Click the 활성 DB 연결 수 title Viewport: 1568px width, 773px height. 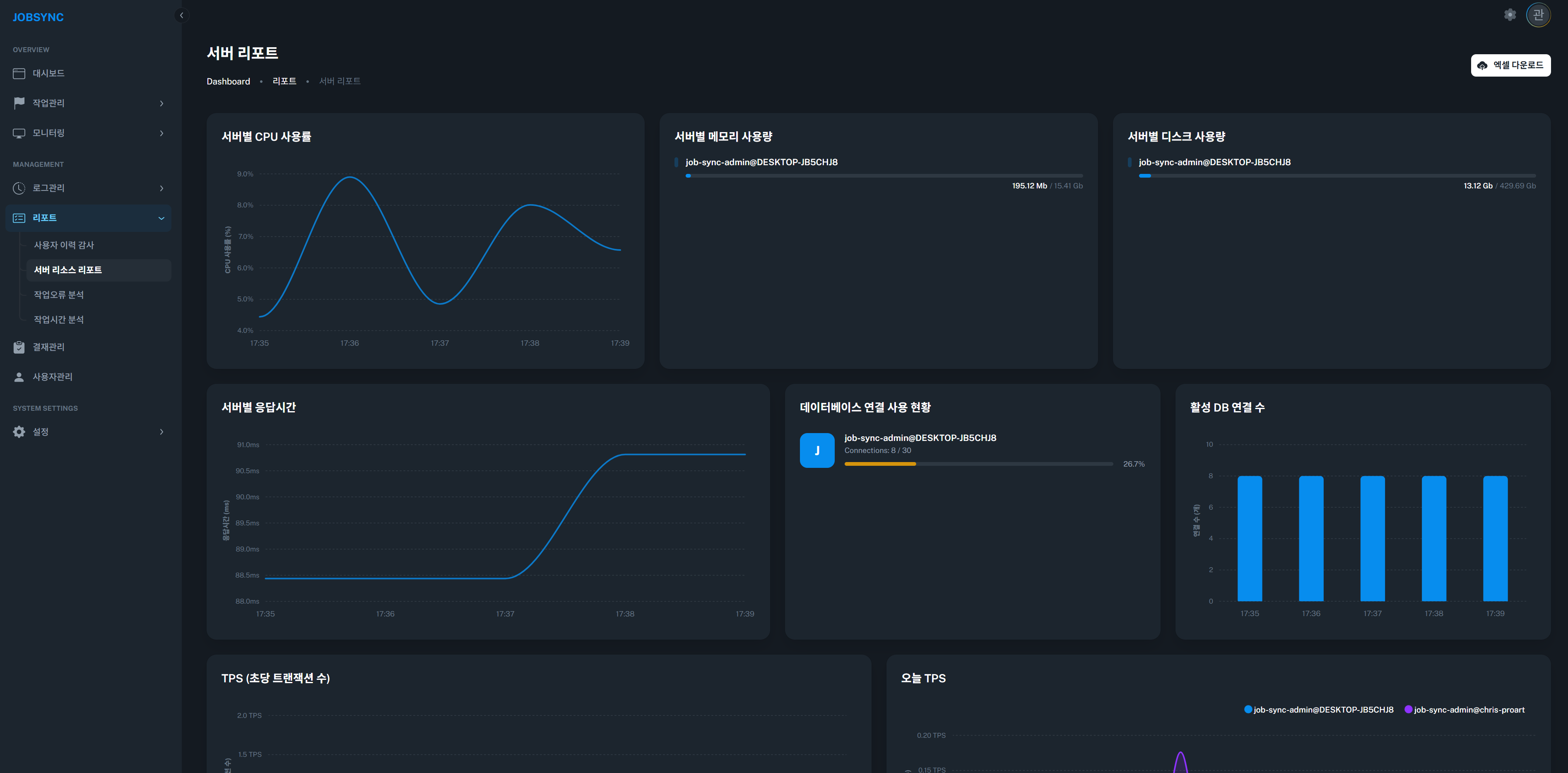coord(1227,407)
